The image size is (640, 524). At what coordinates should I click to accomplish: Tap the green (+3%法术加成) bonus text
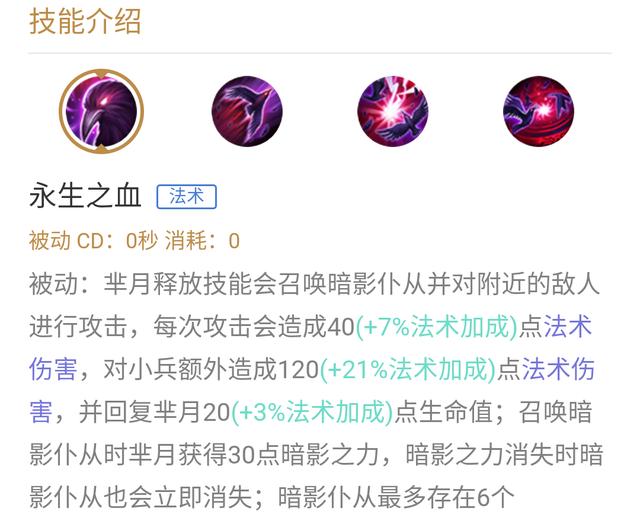pyautogui.click(x=312, y=412)
